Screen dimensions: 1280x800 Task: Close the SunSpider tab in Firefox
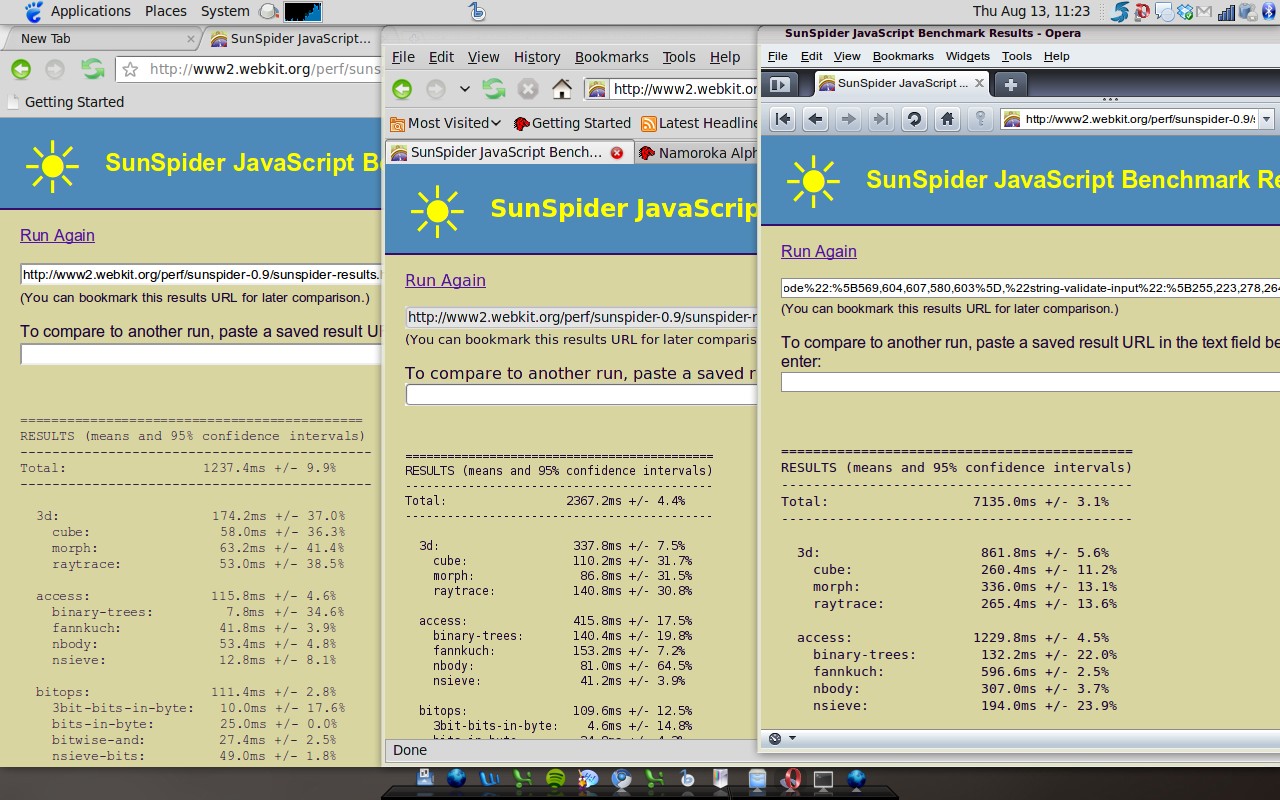[x=617, y=153]
